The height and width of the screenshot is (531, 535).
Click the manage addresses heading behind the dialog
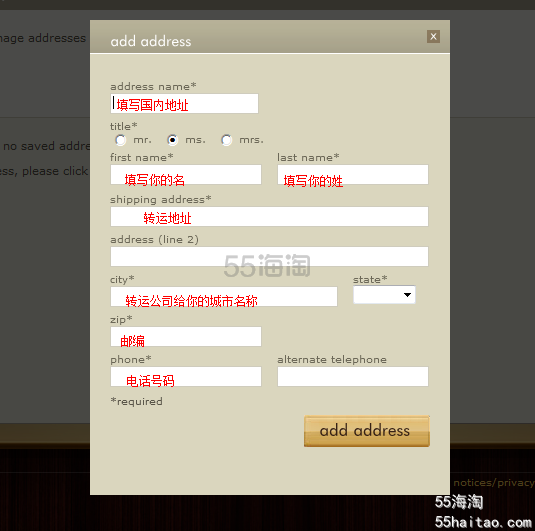tap(43, 38)
